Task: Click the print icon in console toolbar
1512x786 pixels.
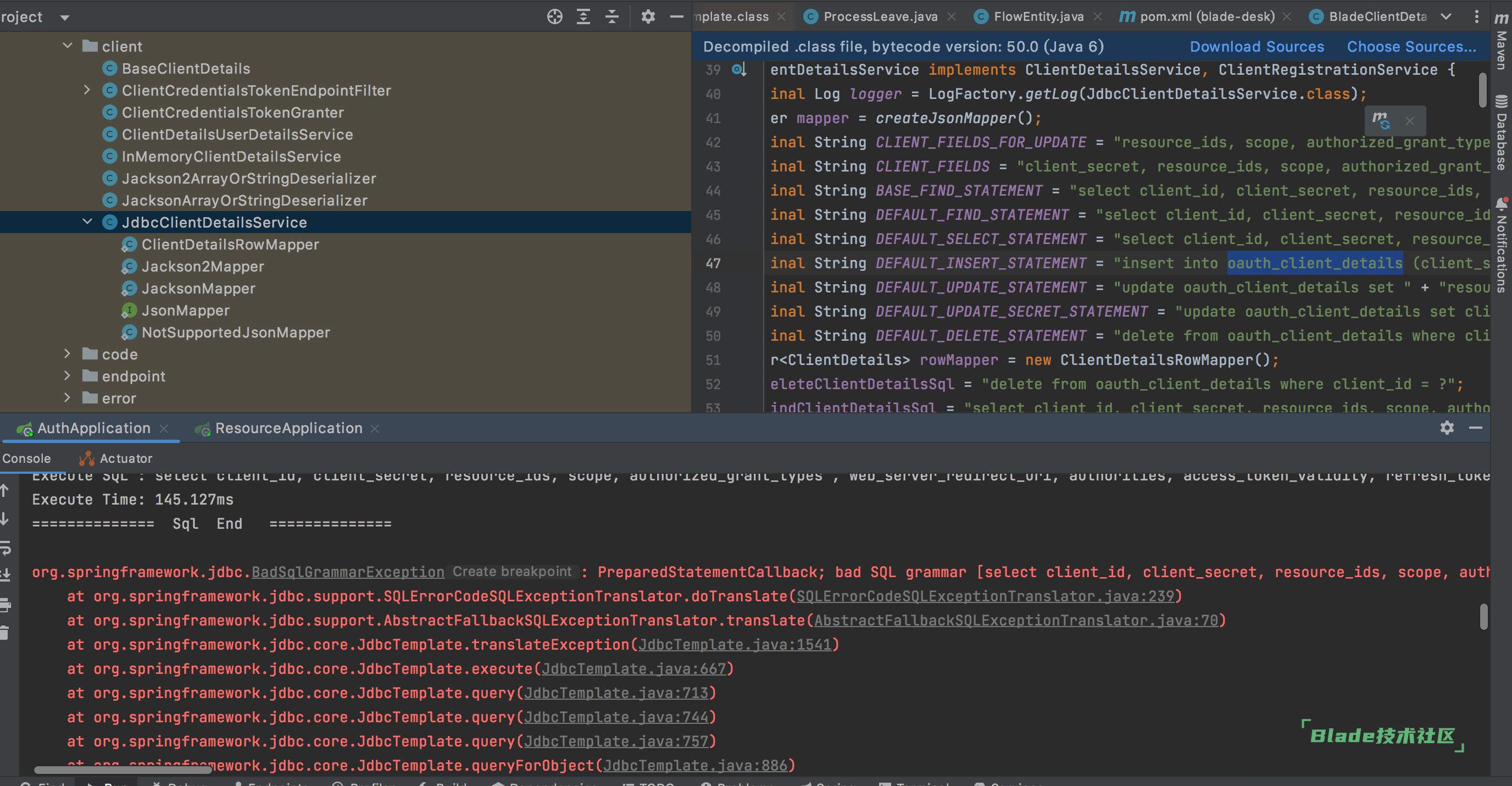Action: point(5,604)
